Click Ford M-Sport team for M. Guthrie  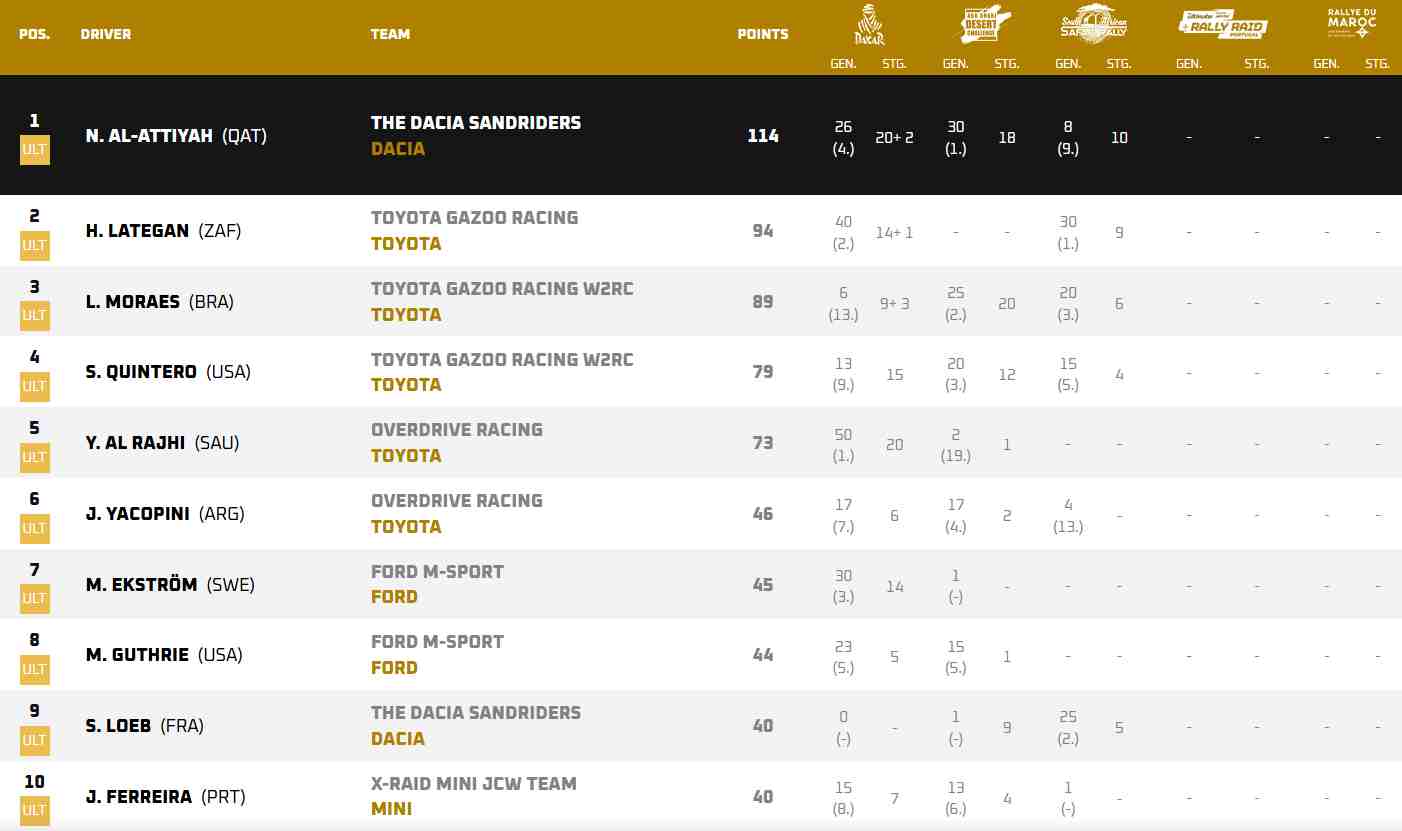click(x=437, y=642)
